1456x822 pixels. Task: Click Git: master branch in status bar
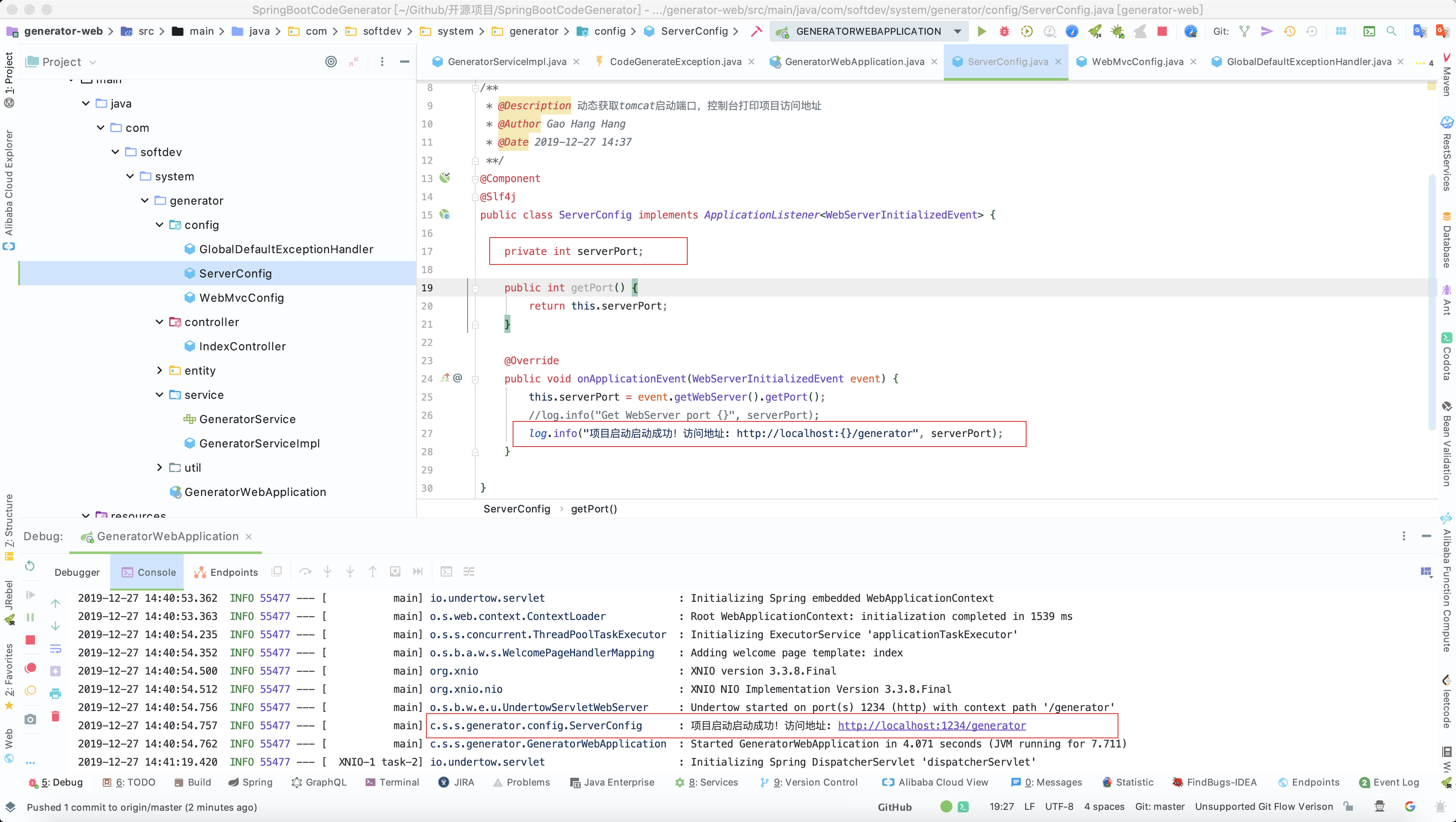coord(1160,807)
